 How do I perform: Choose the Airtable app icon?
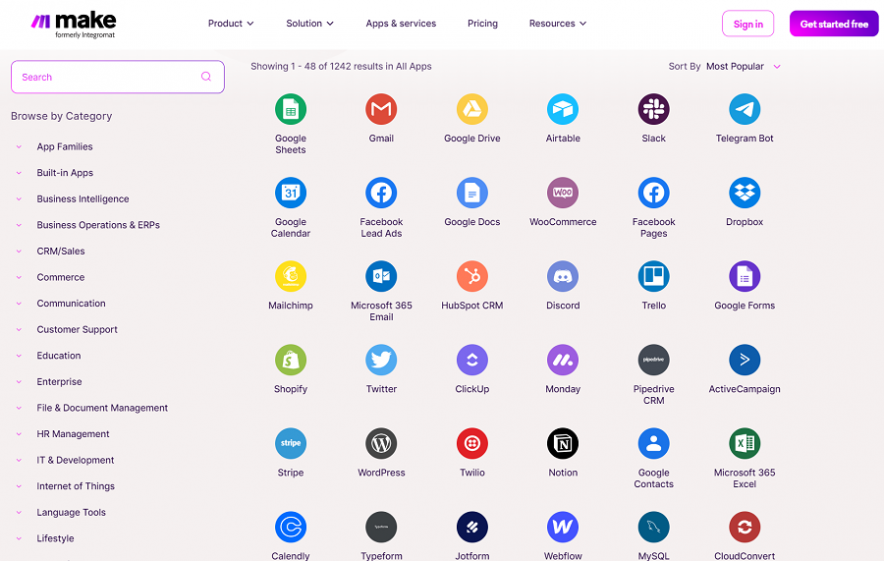(x=563, y=109)
